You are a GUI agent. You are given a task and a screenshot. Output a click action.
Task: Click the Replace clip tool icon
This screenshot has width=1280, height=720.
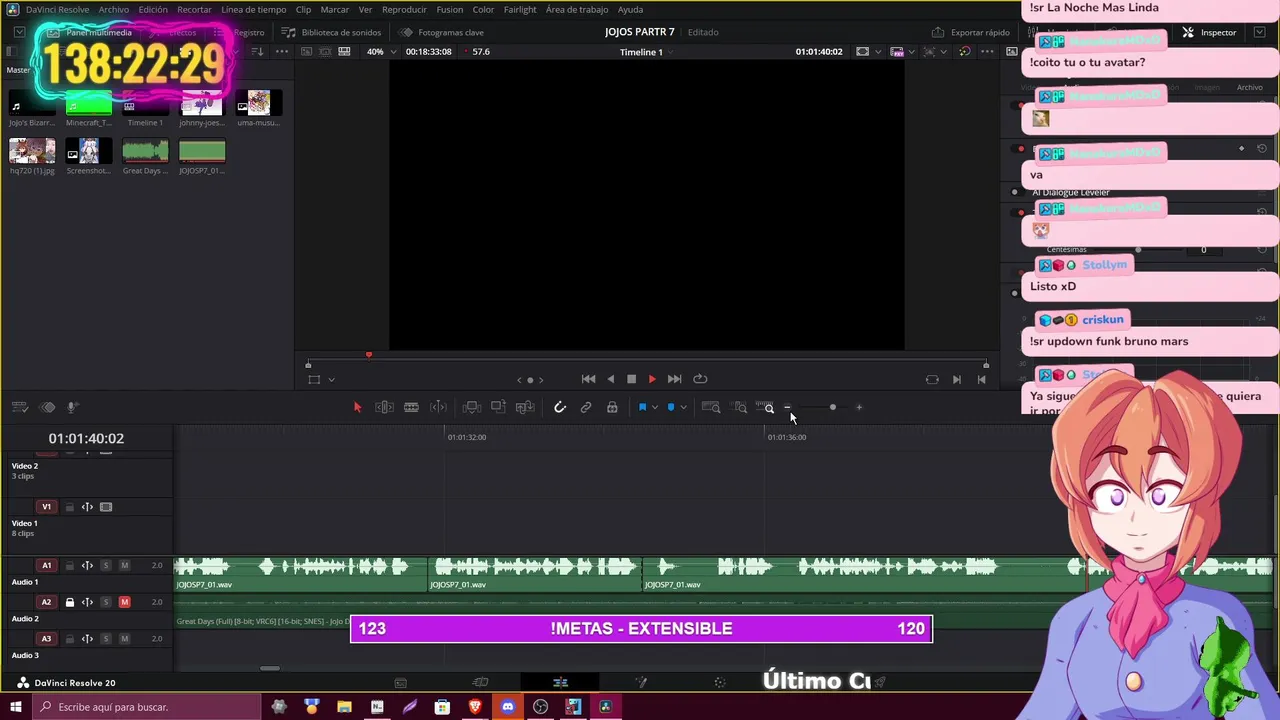pyautogui.click(x=525, y=407)
